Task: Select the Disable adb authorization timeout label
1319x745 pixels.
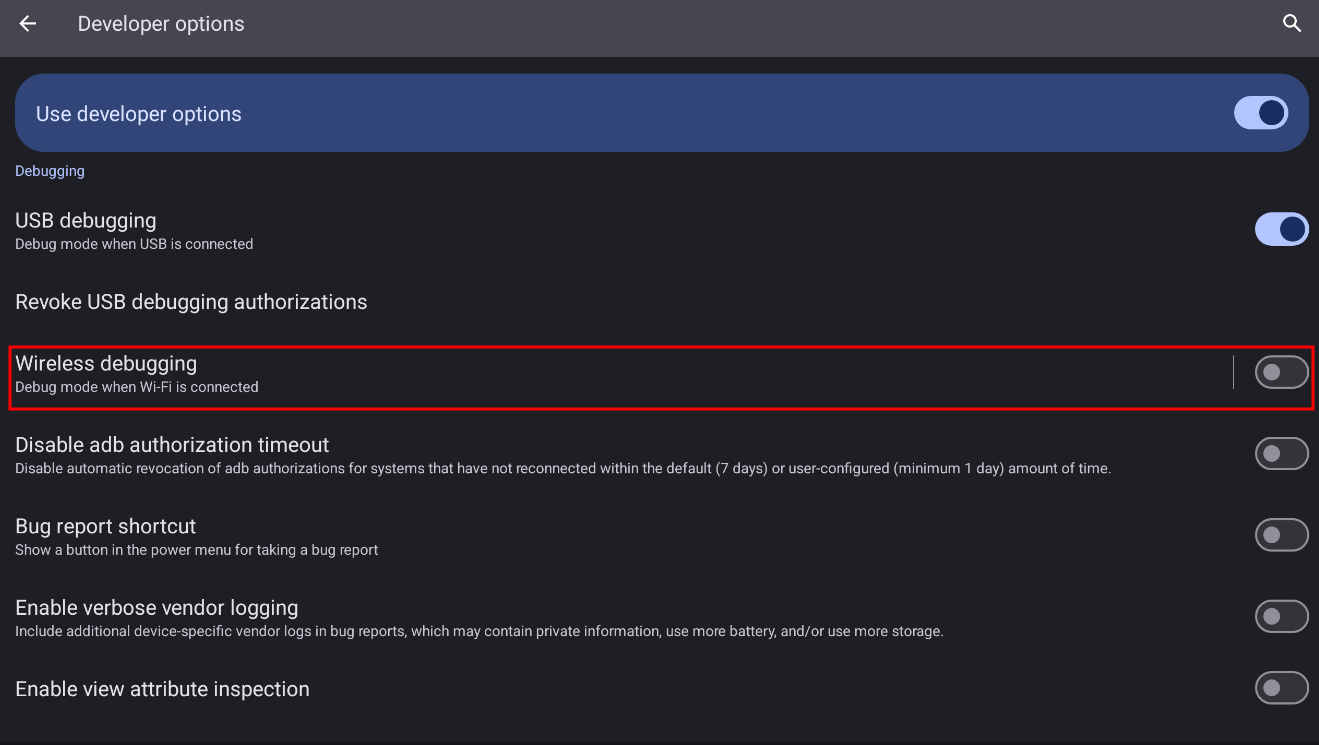Action: pos(172,445)
